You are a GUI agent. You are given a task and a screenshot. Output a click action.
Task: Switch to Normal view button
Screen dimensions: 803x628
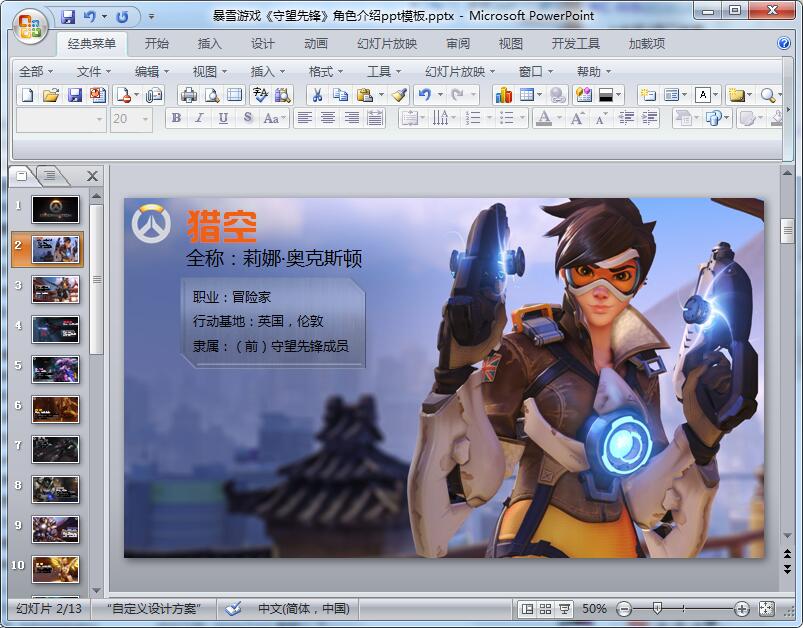[x=526, y=609]
